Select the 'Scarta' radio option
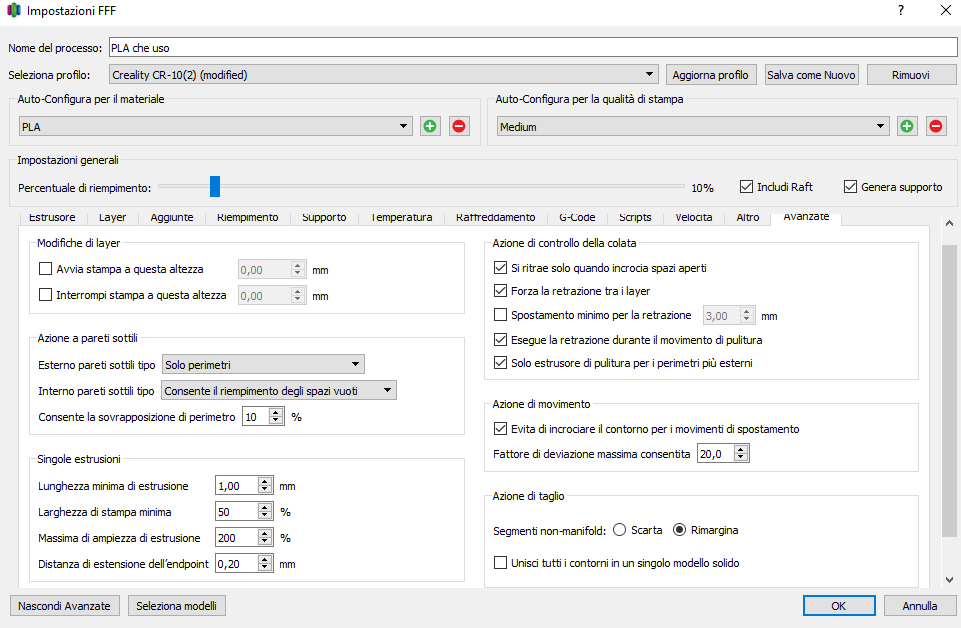The width and height of the screenshot is (961, 628). coord(619,530)
